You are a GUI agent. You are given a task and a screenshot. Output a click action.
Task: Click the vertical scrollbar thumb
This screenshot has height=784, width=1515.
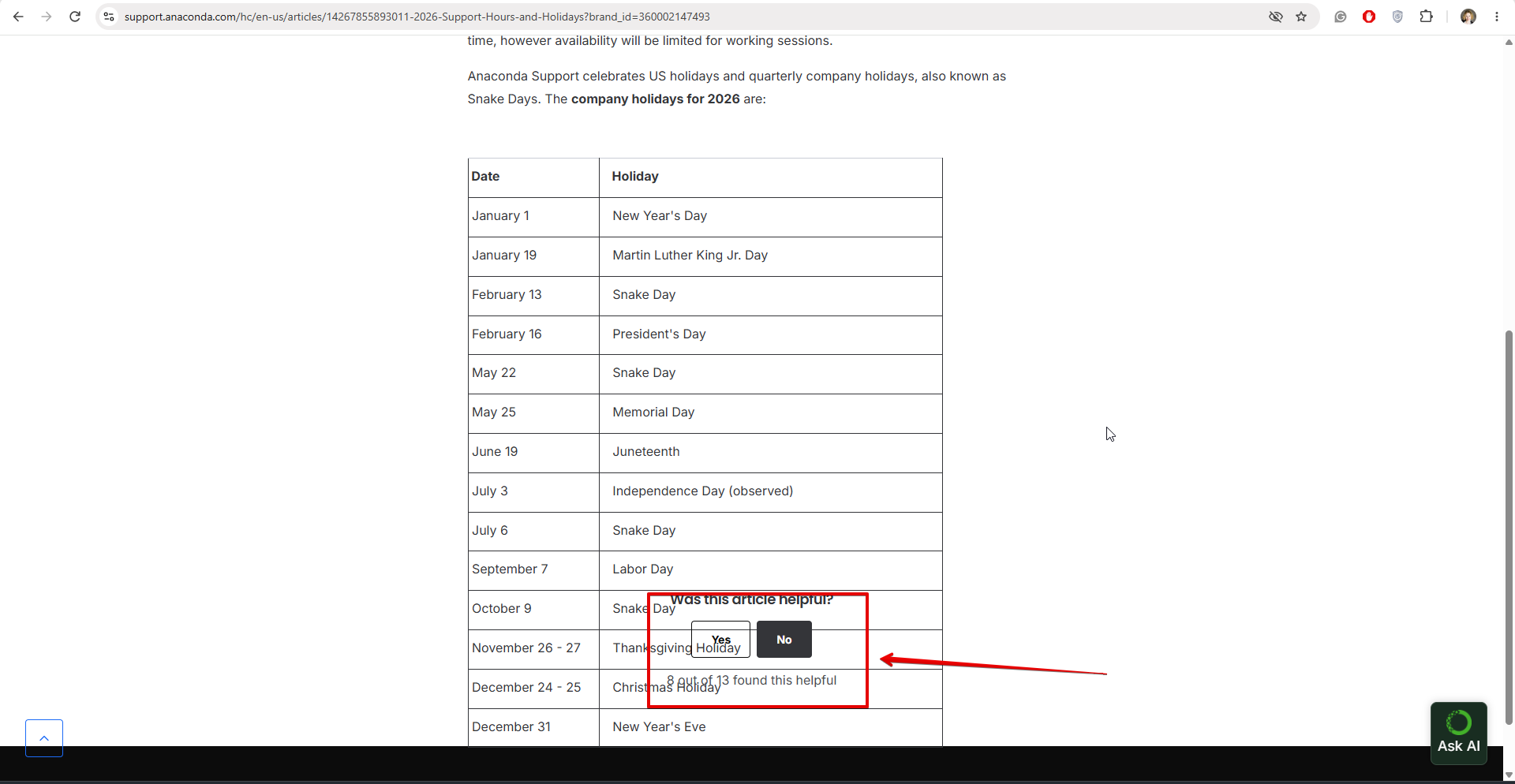[1509, 527]
